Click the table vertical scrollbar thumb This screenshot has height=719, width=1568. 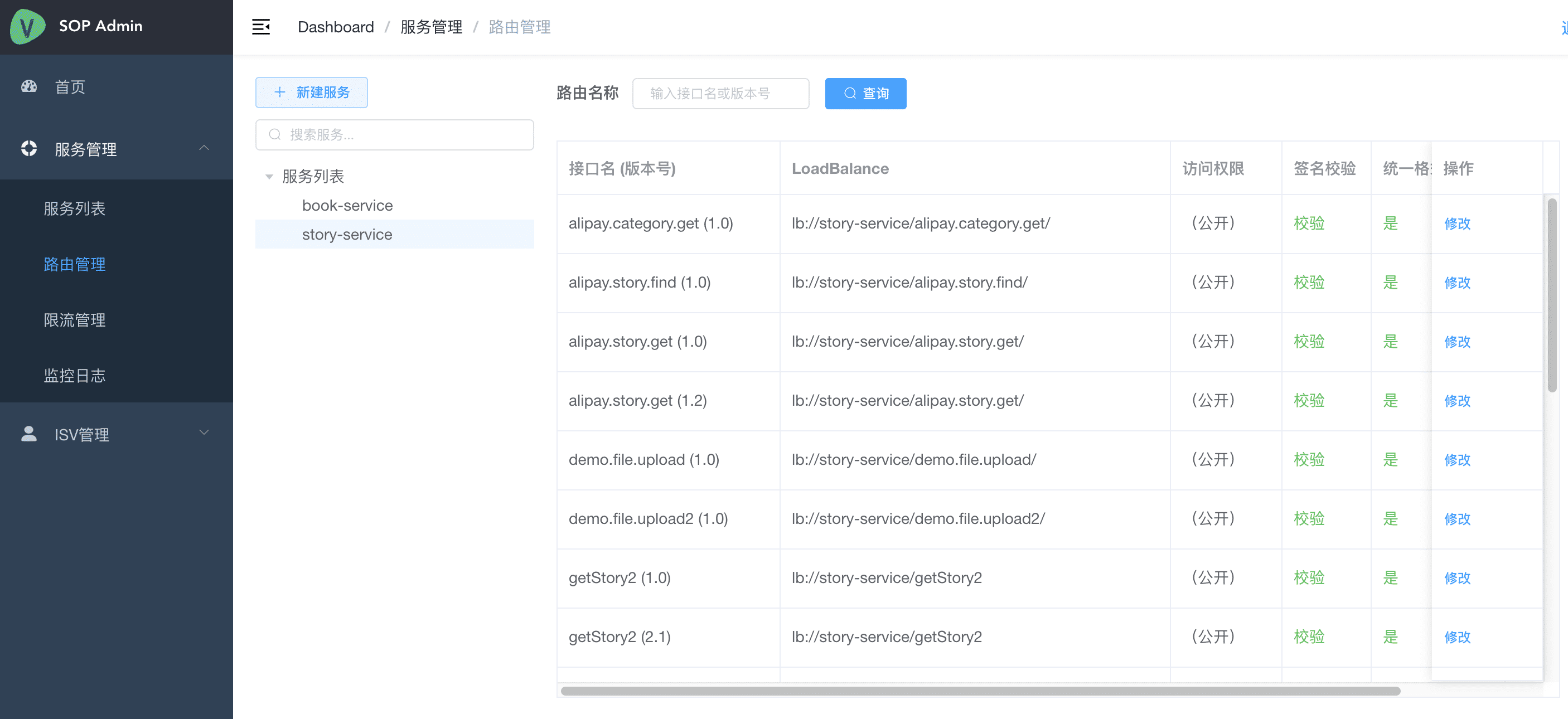(1552, 295)
